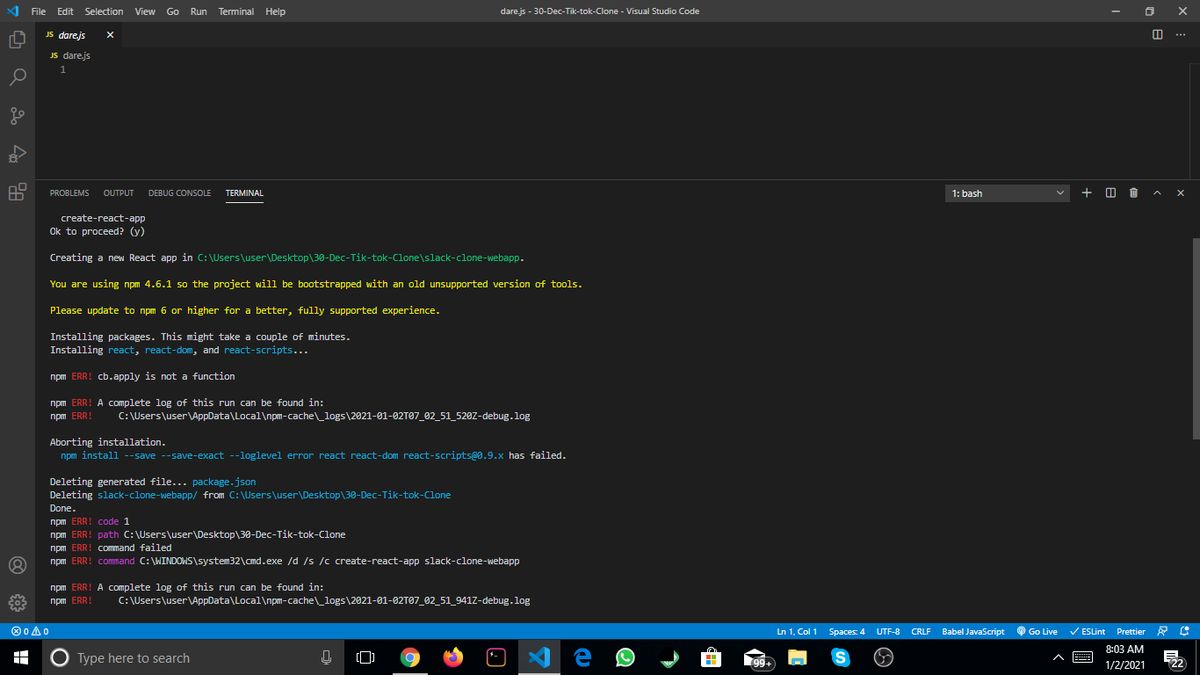
Task: Switch to the Debug Console tab
Action: pos(179,193)
